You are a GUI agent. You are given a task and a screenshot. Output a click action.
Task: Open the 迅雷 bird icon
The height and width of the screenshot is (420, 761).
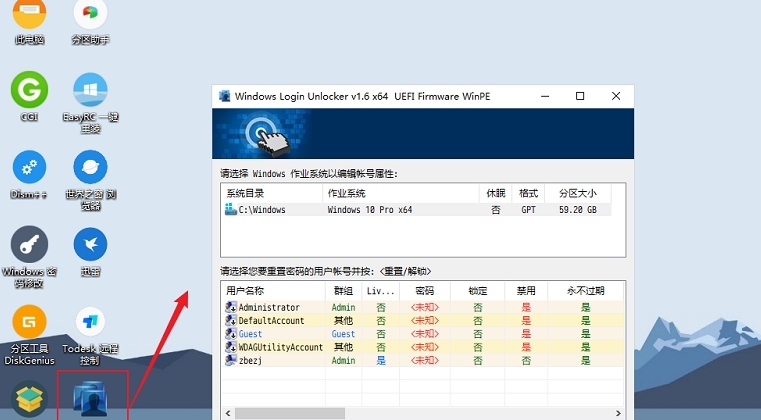tap(90, 244)
